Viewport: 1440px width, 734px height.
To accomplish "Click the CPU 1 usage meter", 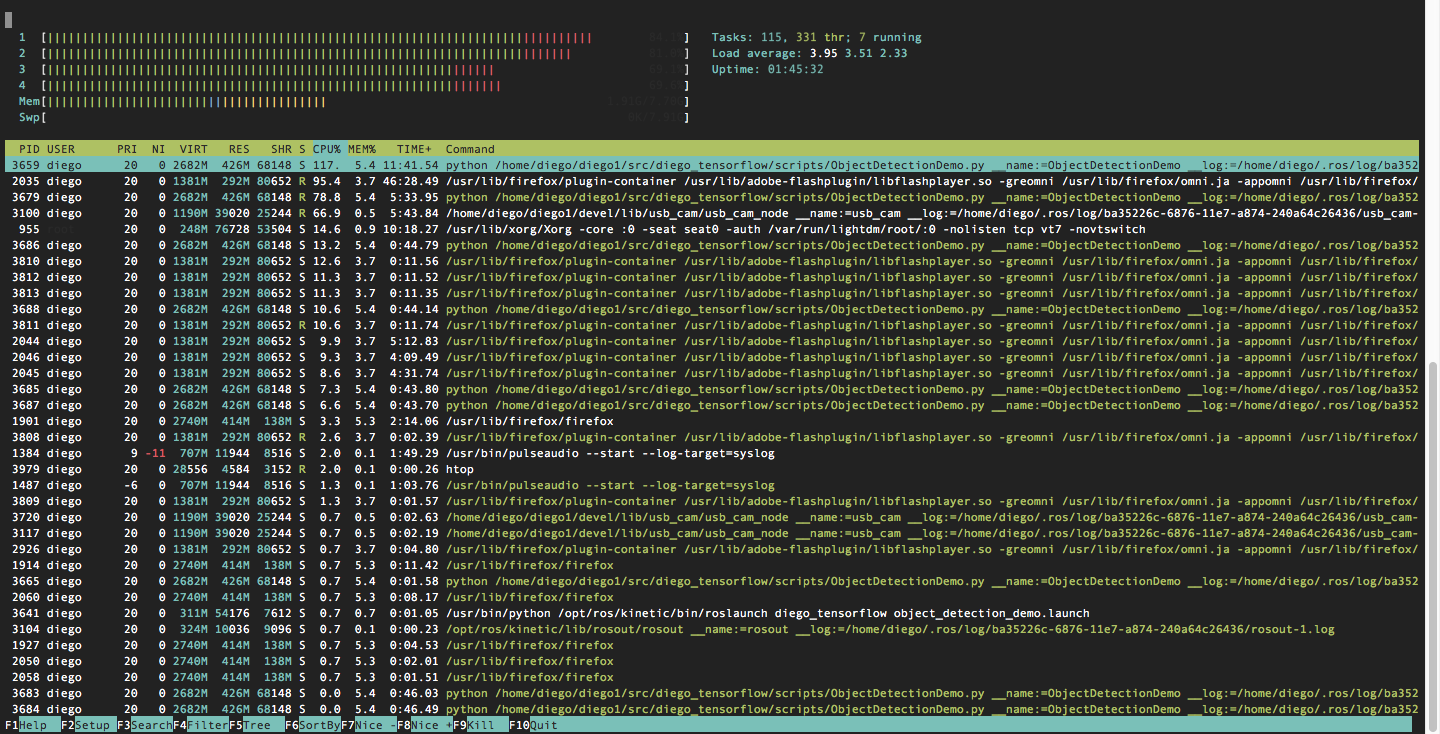I will click(354, 38).
